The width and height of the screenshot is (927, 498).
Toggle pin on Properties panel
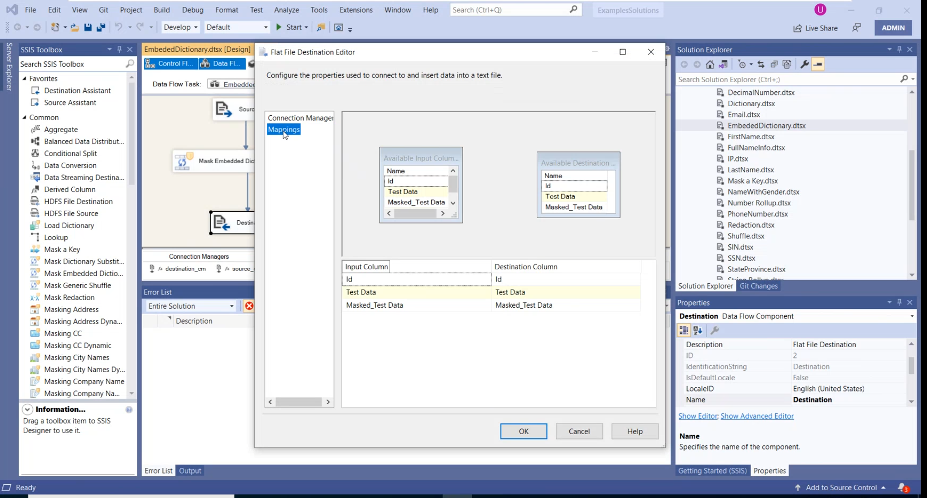pyautogui.click(x=899, y=302)
